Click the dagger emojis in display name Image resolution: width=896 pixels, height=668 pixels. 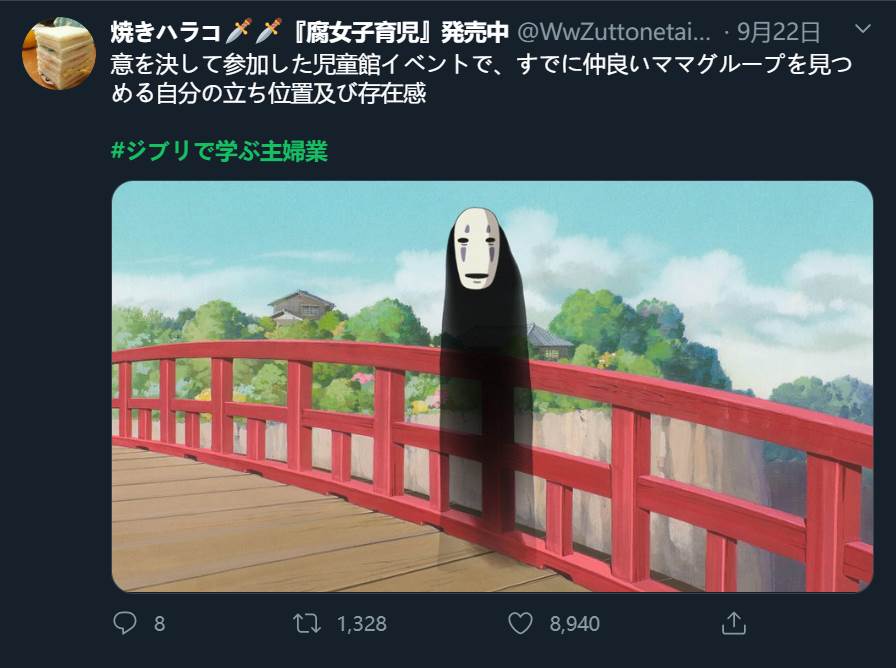pos(254,31)
